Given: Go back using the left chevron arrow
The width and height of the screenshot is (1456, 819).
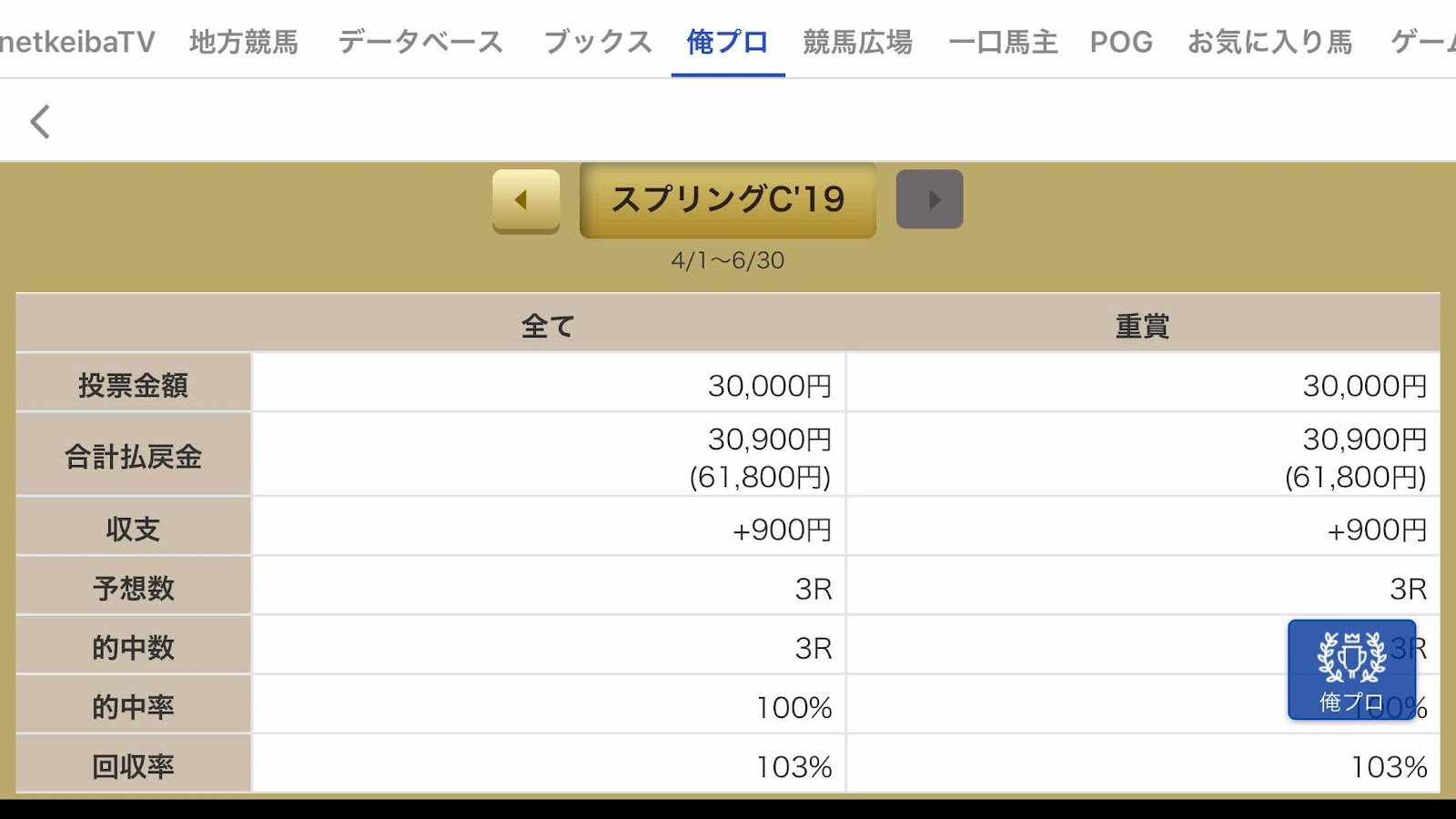Looking at the screenshot, I should pyautogui.click(x=40, y=121).
